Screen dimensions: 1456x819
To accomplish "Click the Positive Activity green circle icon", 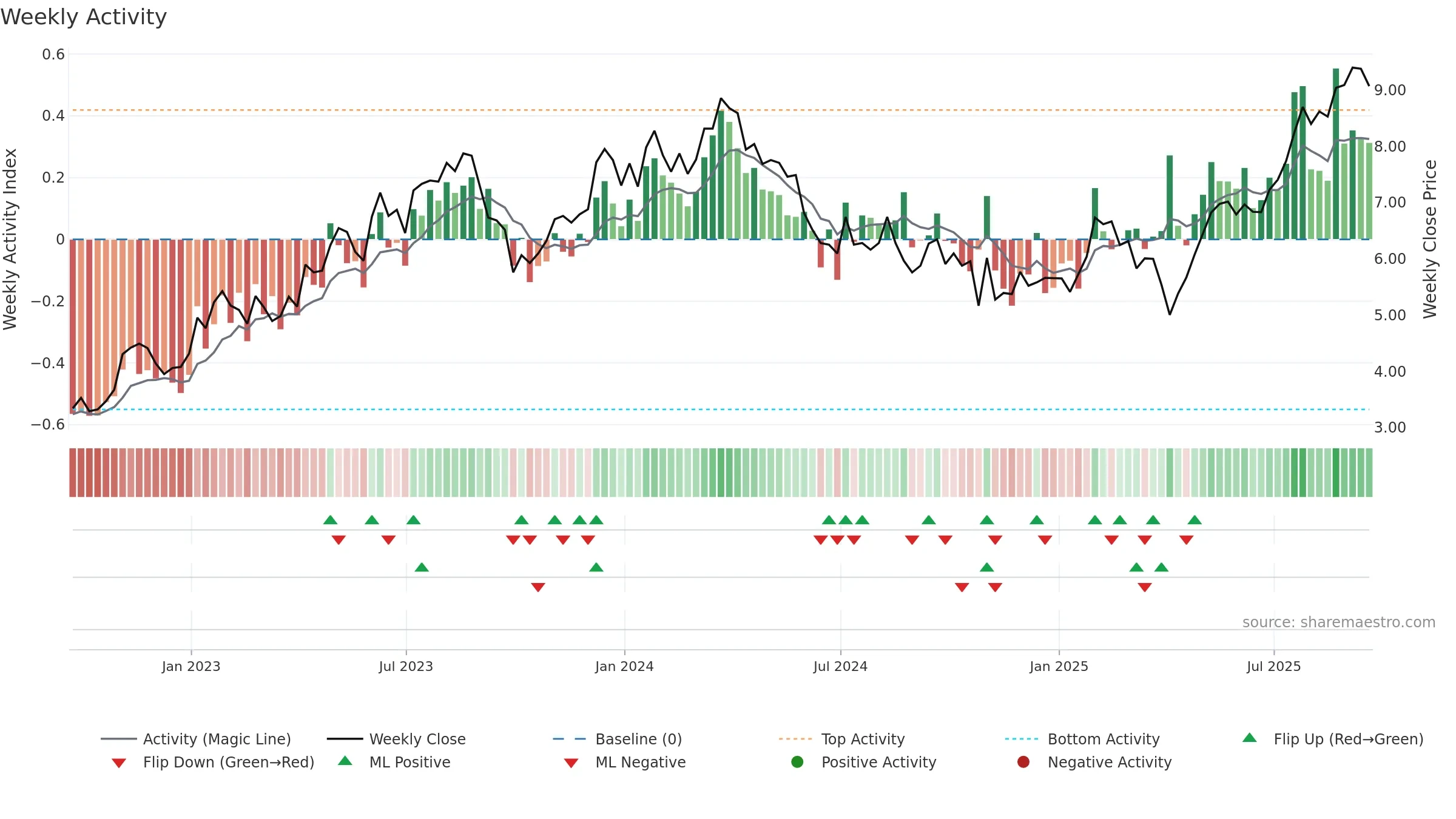I will pyautogui.click(x=797, y=761).
